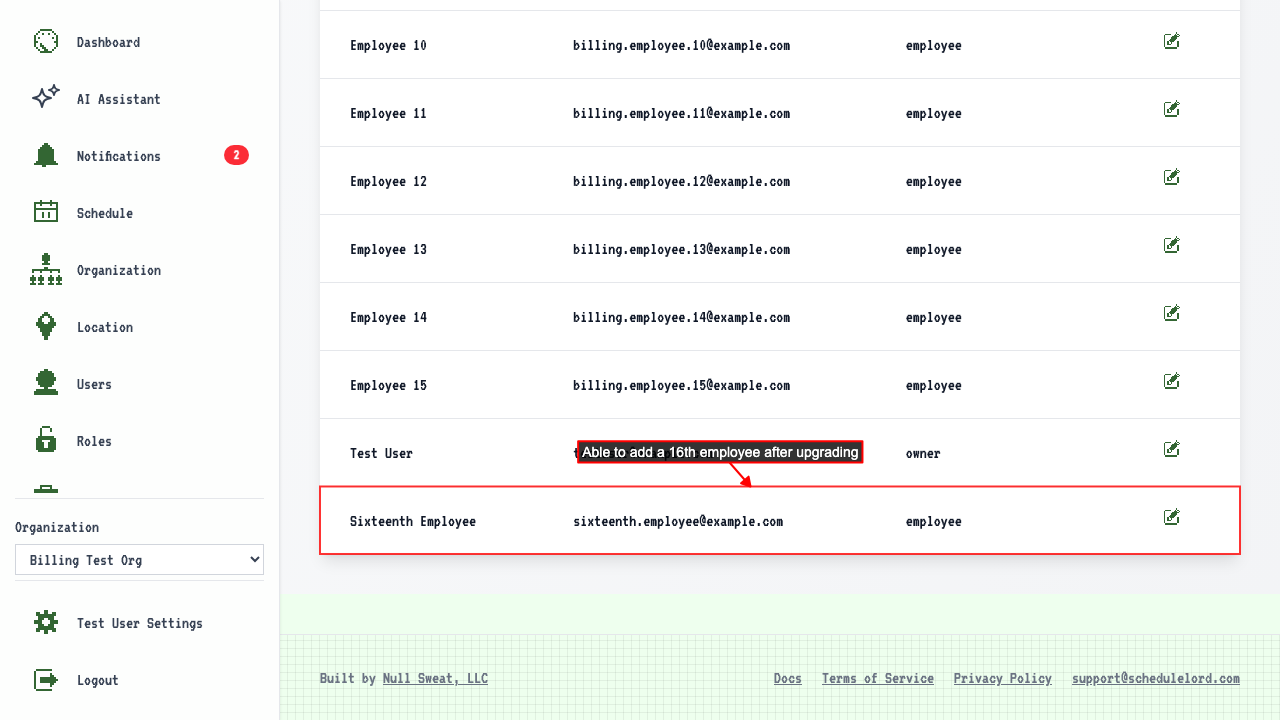Click the AI Assistant sparkle icon

point(46,97)
